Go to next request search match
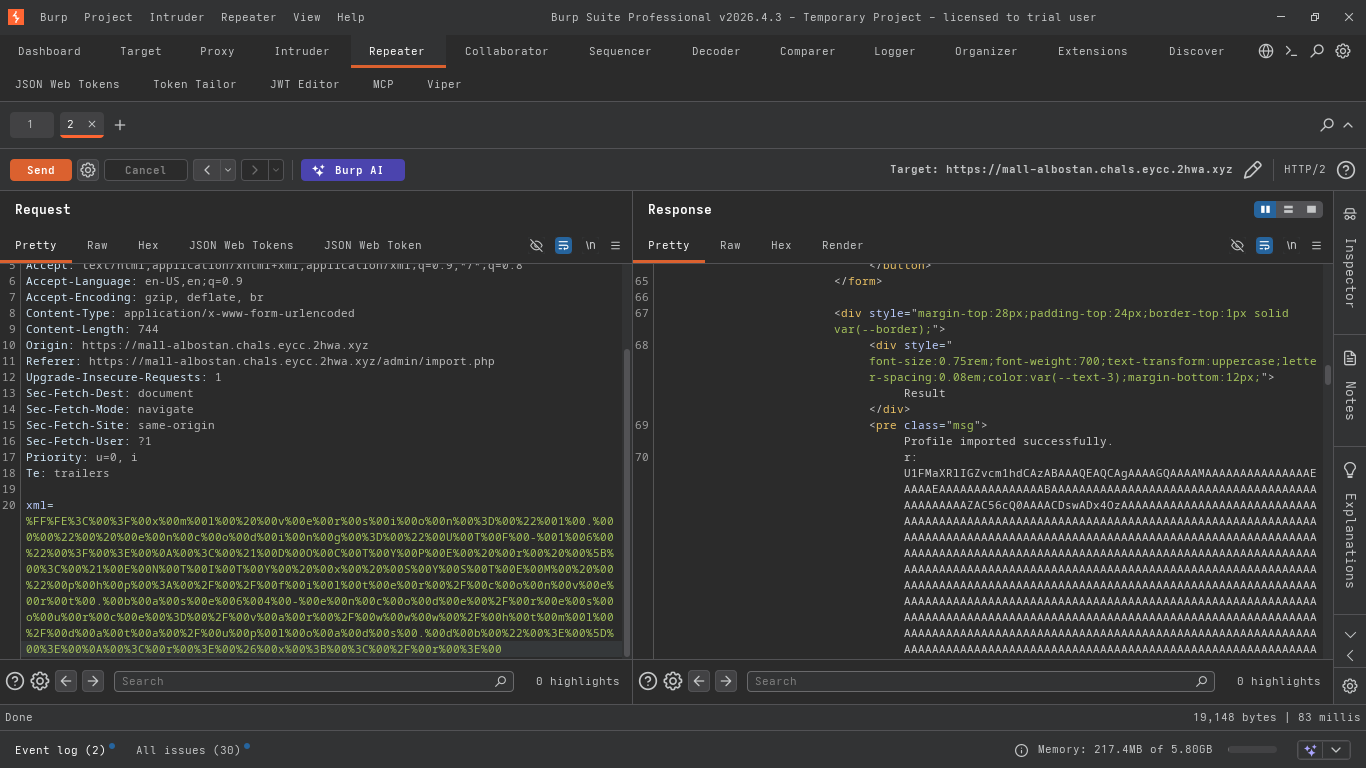Viewport: 1366px width, 768px height. pos(93,681)
